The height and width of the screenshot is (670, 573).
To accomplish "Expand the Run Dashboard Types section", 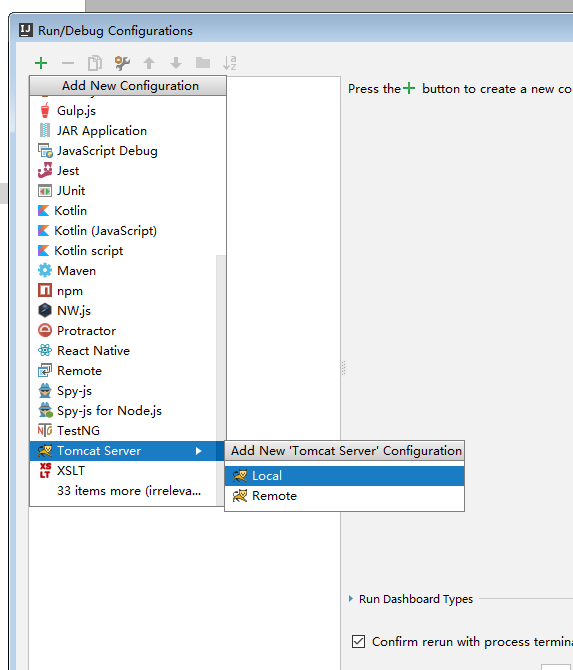I will coord(351,599).
